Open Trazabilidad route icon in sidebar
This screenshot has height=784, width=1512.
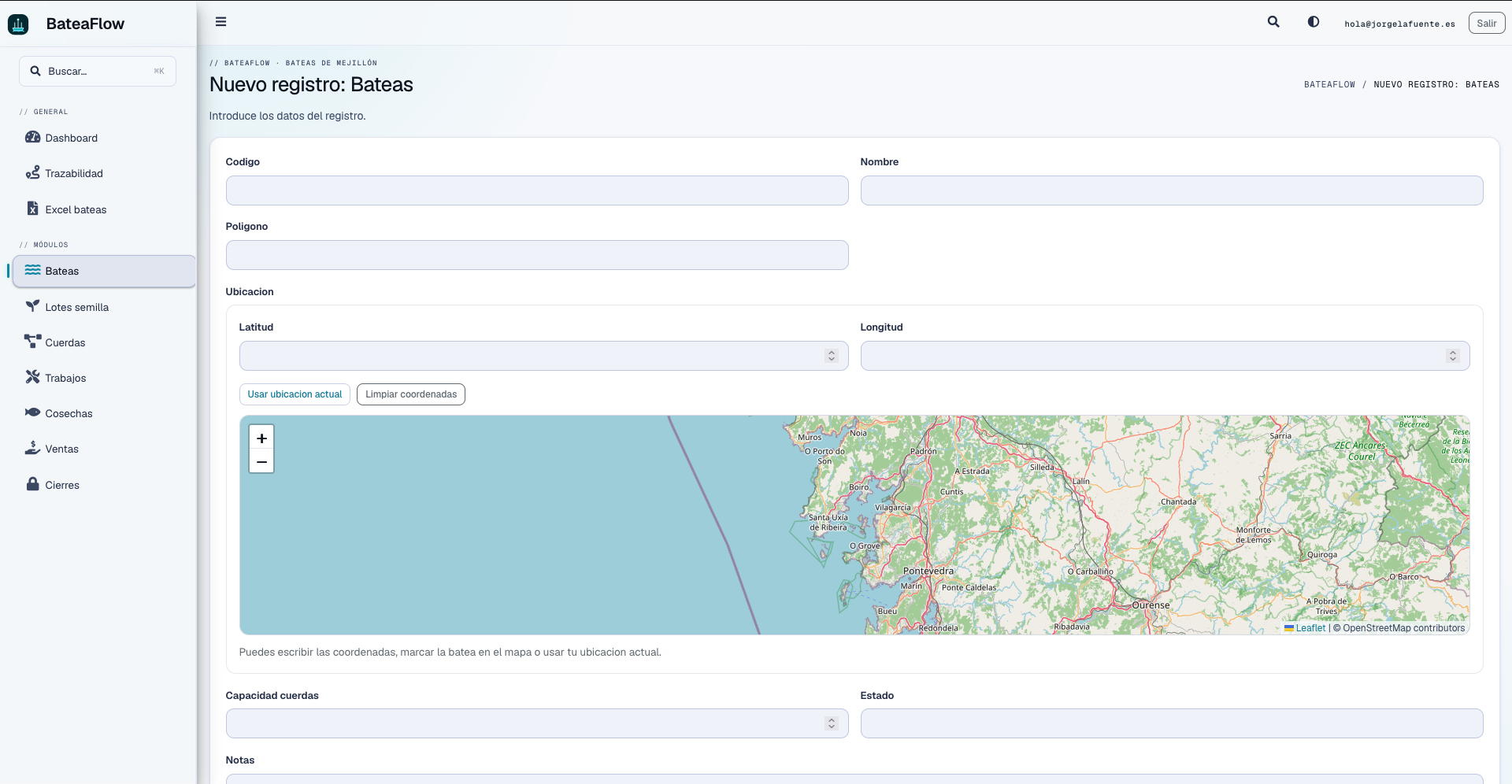[x=32, y=172]
